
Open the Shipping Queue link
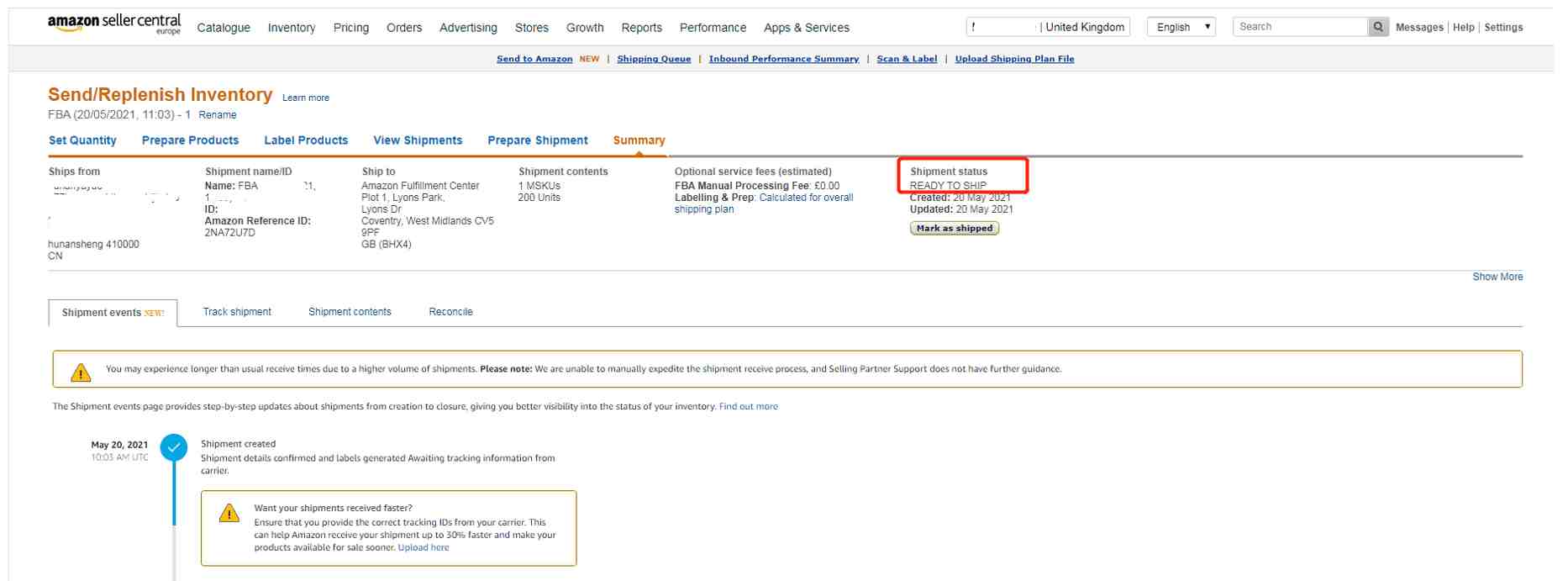[654, 59]
